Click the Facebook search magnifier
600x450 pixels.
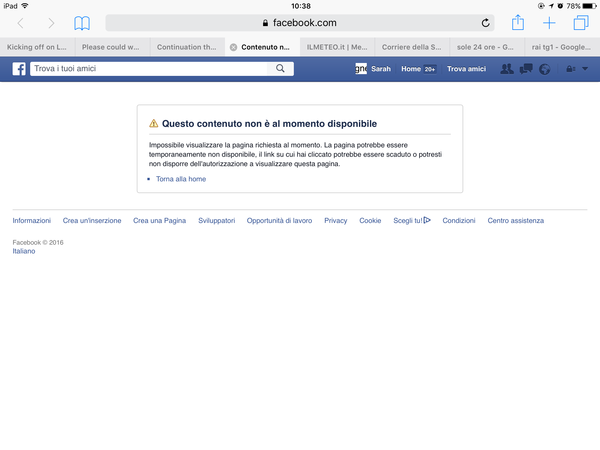click(x=281, y=69)
